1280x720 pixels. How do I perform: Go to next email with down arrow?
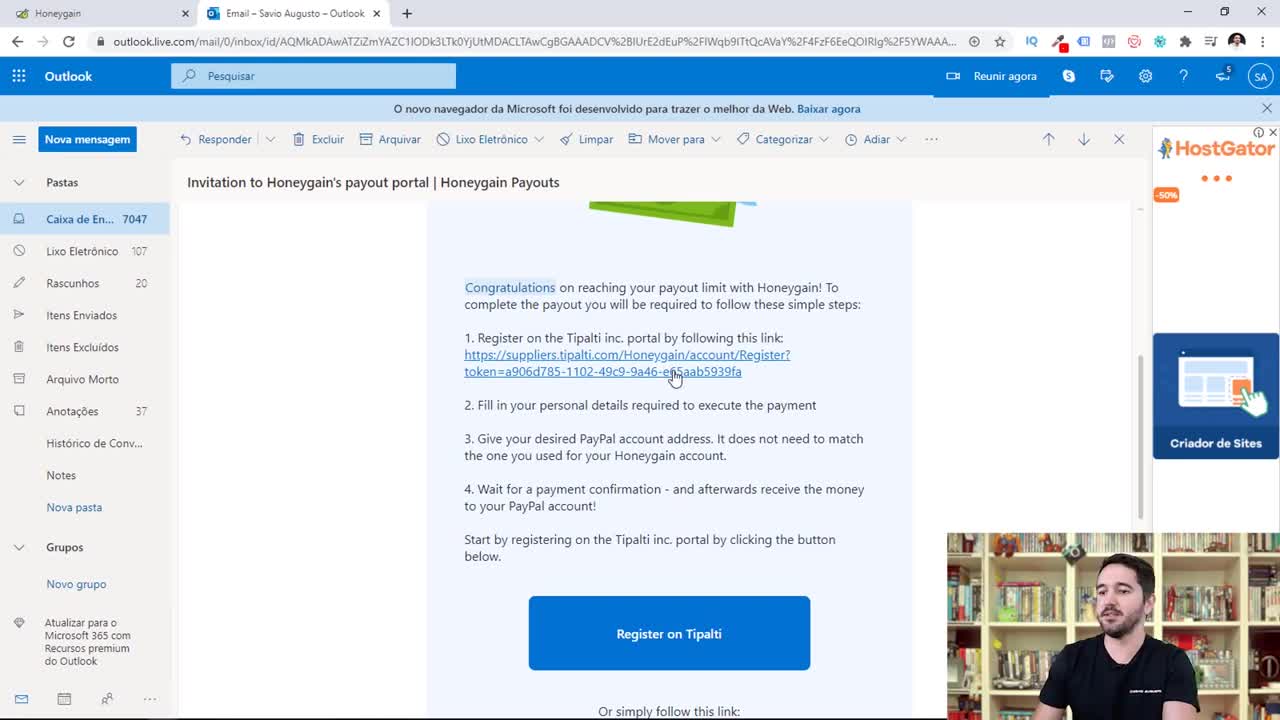pos(1084,139)
